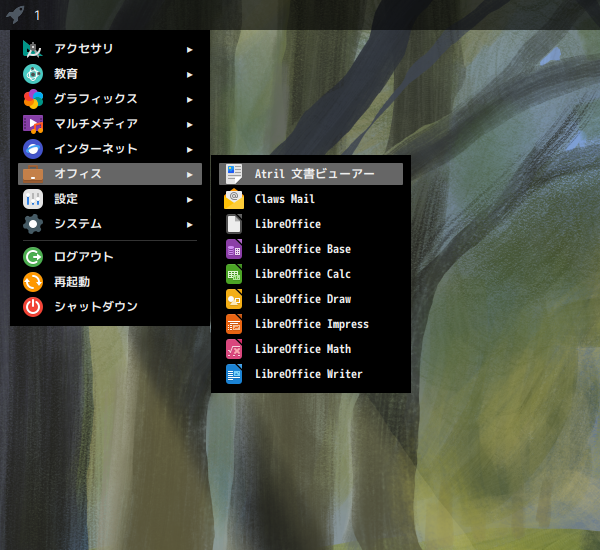Click the Atril document viewer icon

tap(234, 174)
